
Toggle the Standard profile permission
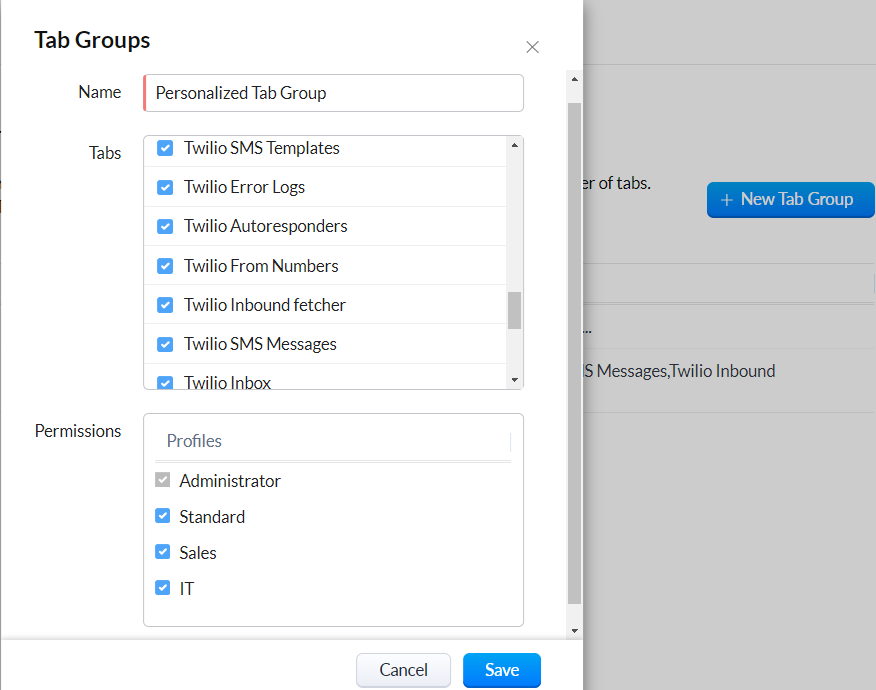coord(163,516)
